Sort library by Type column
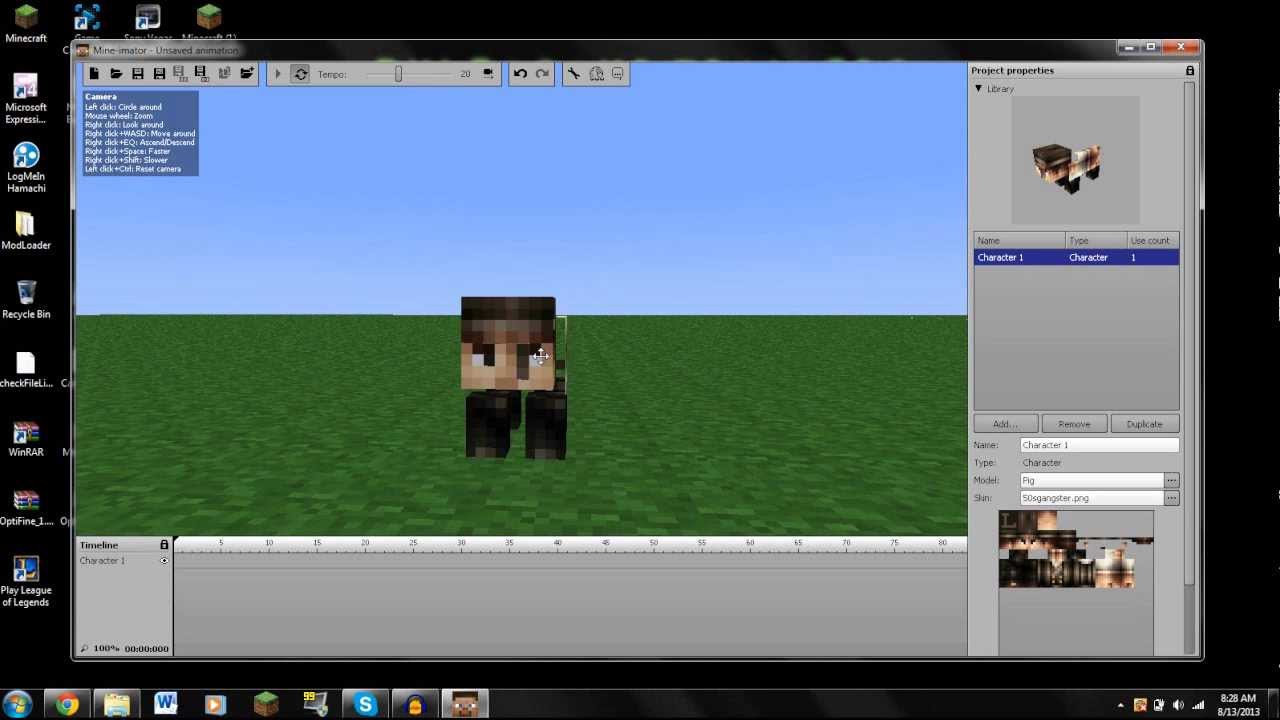 [1096, 241]
